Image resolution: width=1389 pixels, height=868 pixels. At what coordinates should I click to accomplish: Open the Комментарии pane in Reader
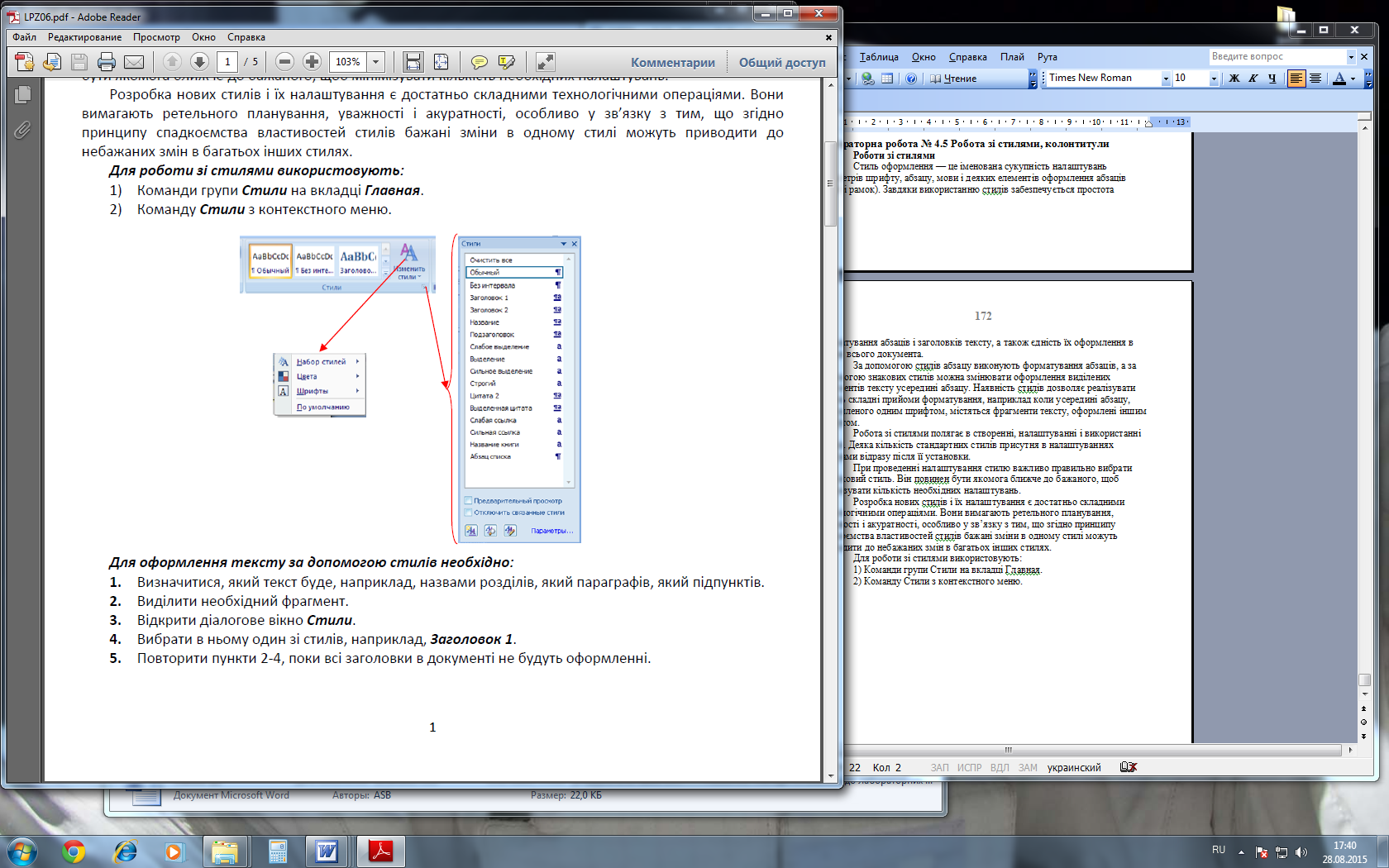[673, 63]
